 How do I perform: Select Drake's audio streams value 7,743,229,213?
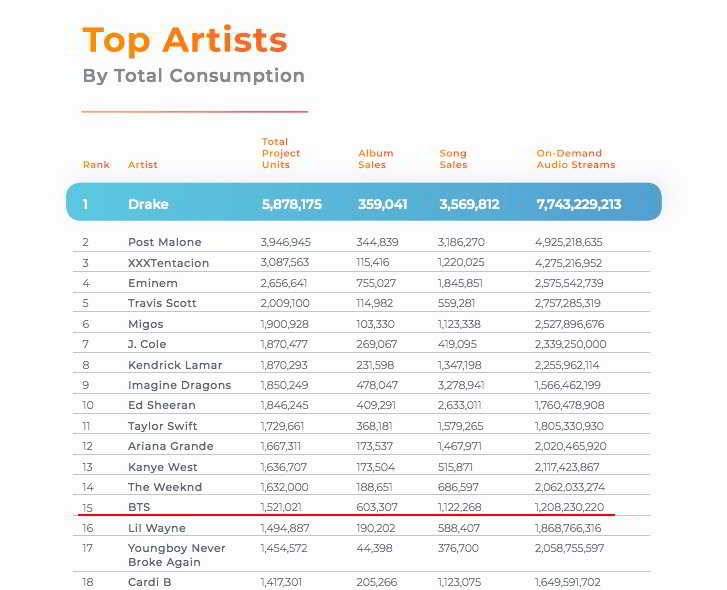point(579,205)
